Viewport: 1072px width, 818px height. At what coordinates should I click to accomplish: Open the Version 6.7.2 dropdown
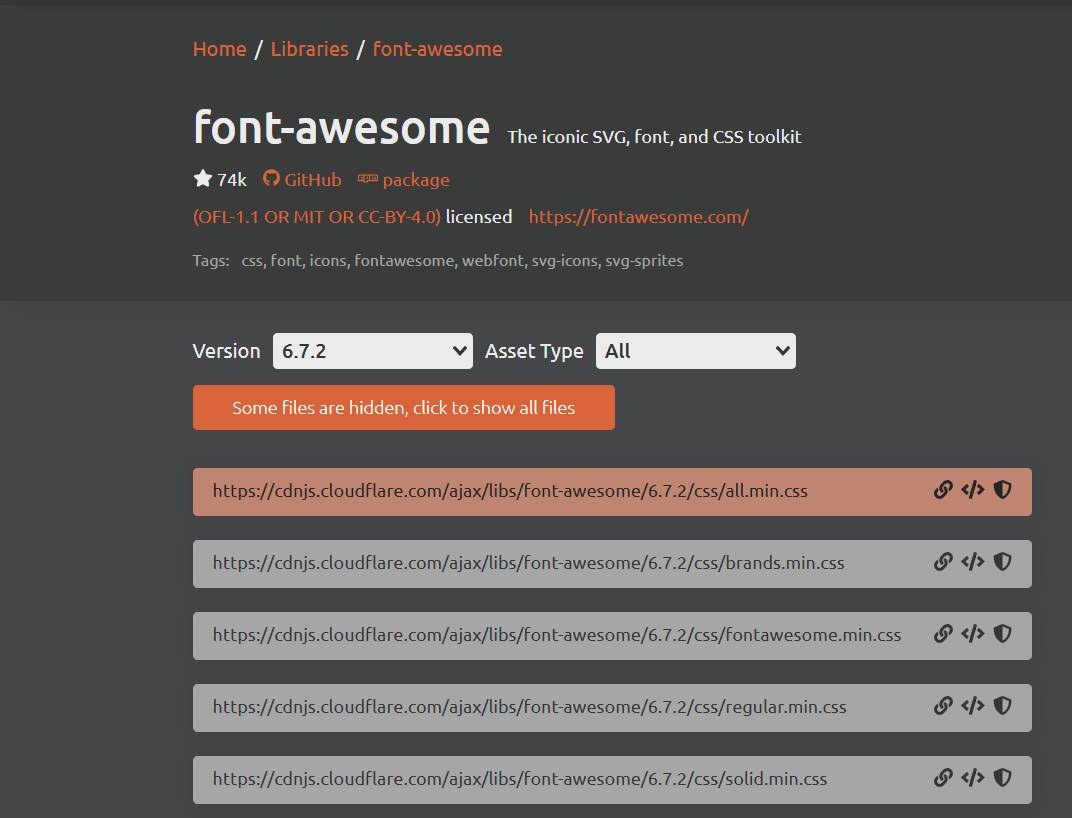[x=373, y=351]
